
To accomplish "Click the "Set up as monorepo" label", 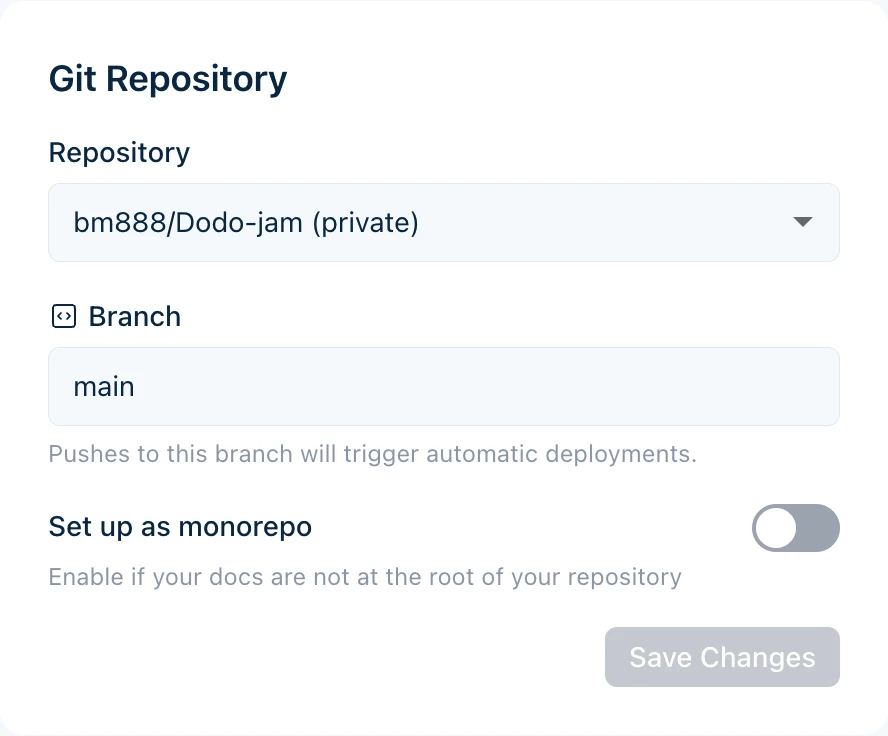I will click(x=180, y=527).
